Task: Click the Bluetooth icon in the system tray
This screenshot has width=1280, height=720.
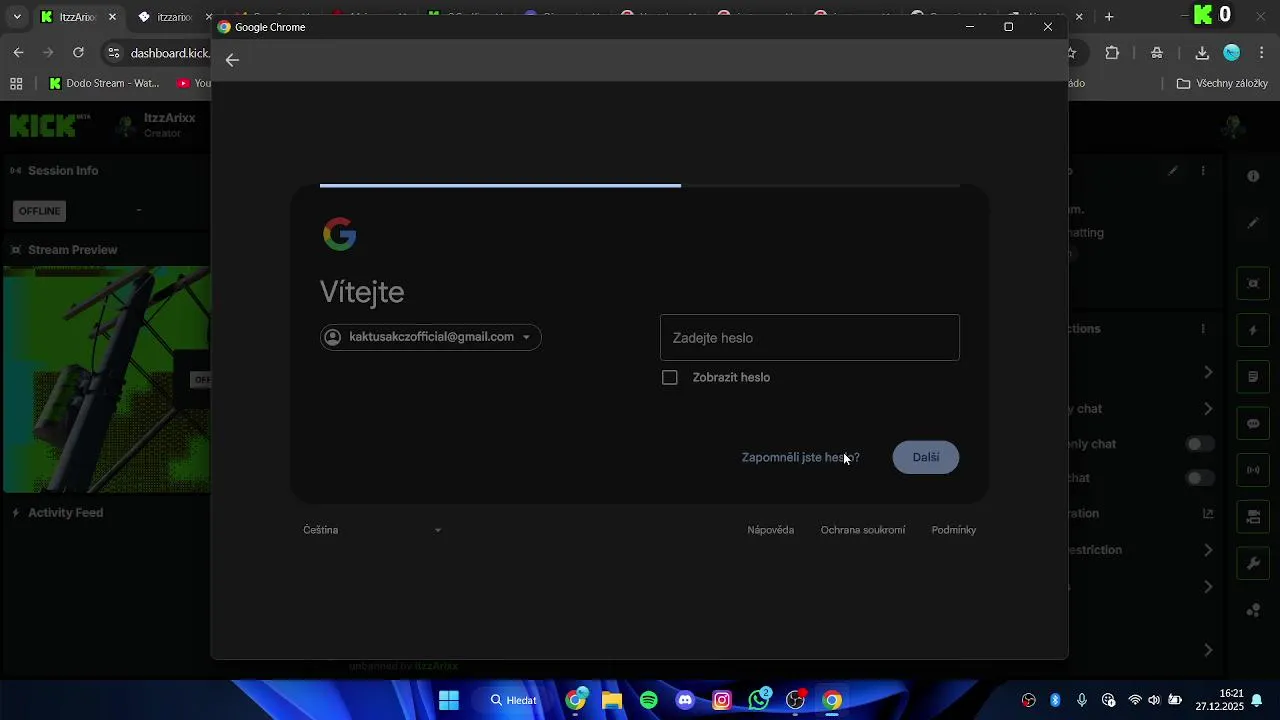Action: coord(1055,700)
